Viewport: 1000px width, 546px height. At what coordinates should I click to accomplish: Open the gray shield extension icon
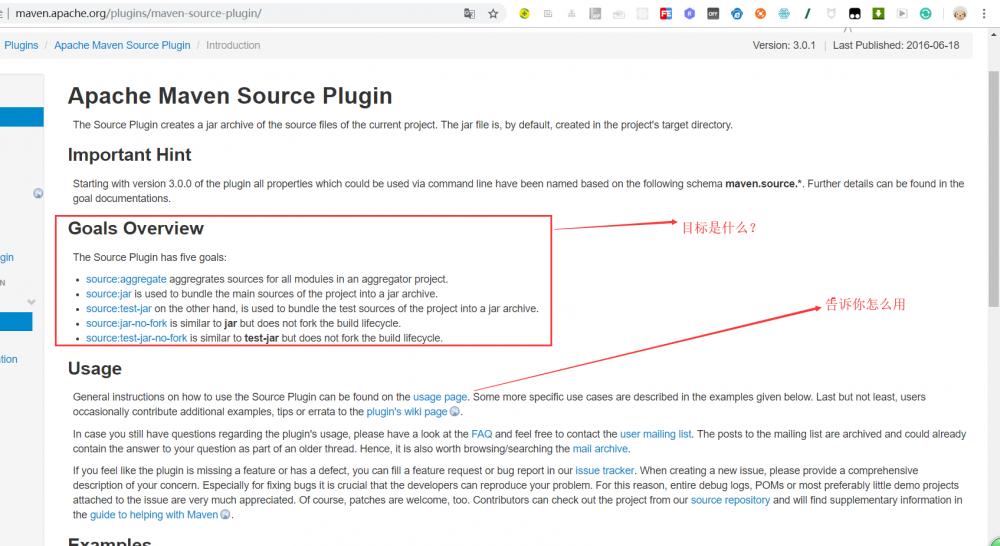tap(831, 13)
